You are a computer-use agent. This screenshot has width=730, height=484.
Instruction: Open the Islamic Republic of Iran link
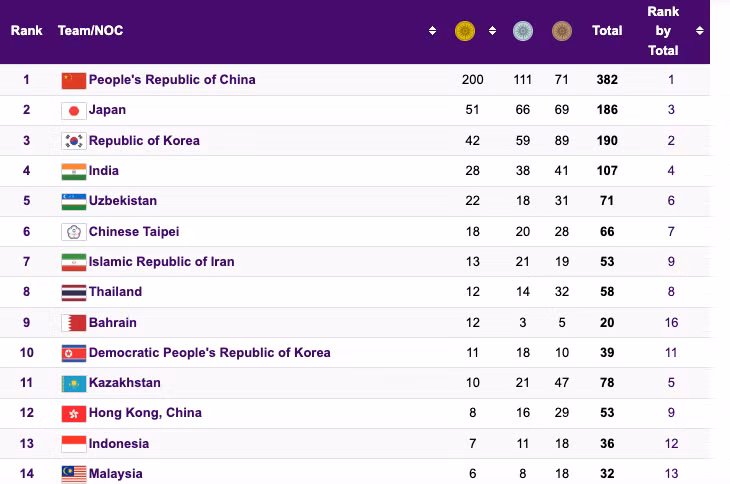coord(161,262)
